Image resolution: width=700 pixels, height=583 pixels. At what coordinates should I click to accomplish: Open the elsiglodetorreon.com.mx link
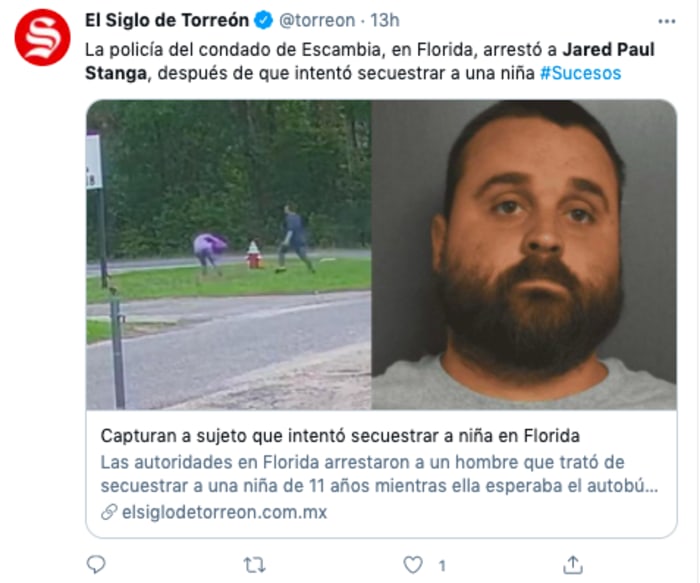225,512
